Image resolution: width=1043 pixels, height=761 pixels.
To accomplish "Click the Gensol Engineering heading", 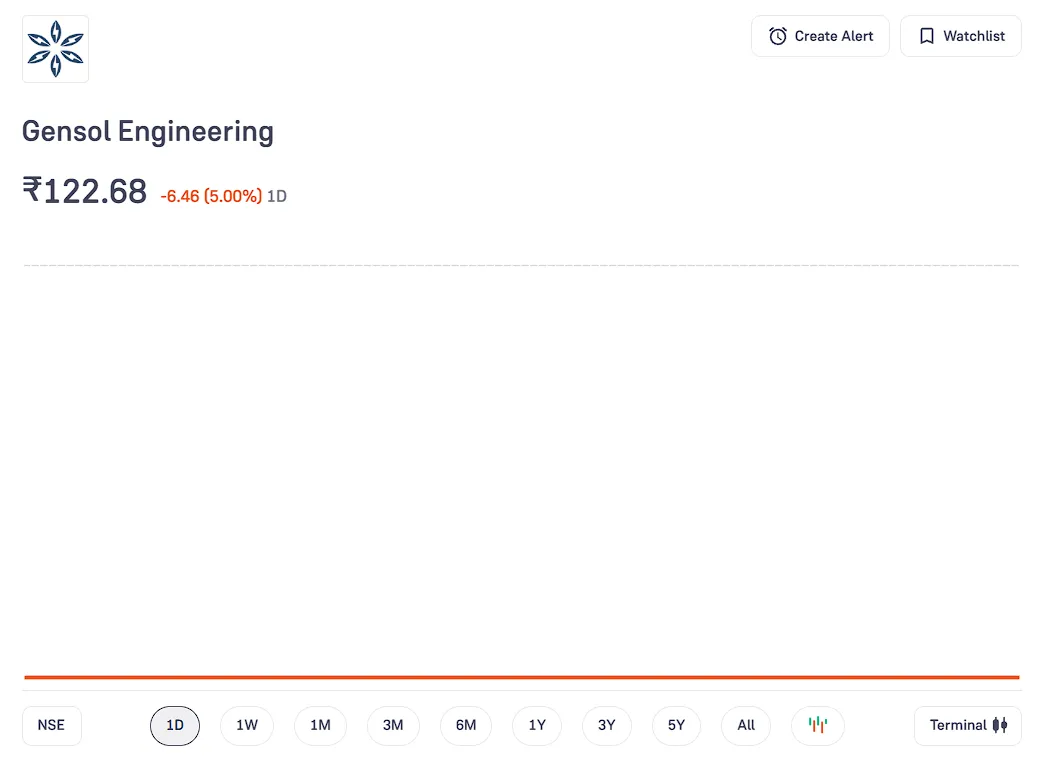I will coord(148,131).
